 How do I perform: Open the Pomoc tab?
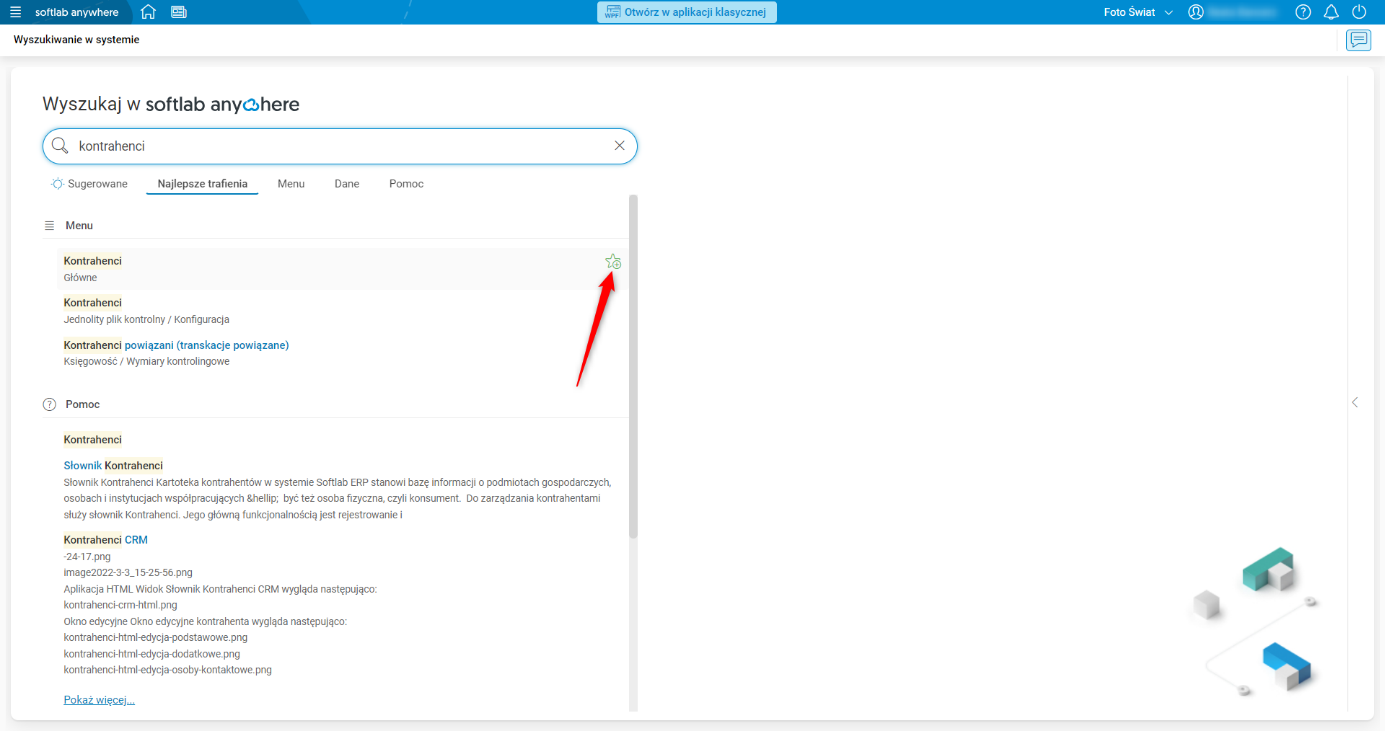(x=406, y=184)
